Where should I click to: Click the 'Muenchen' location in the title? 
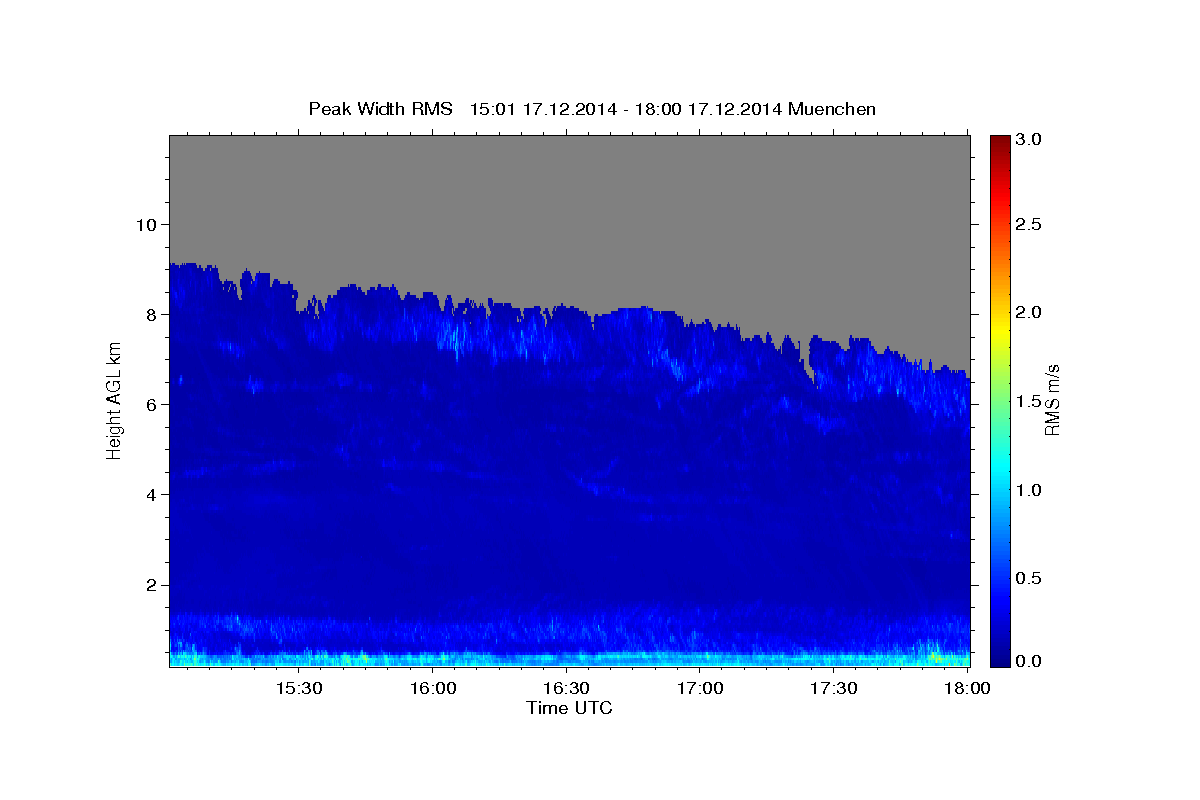tap(832, 109)
